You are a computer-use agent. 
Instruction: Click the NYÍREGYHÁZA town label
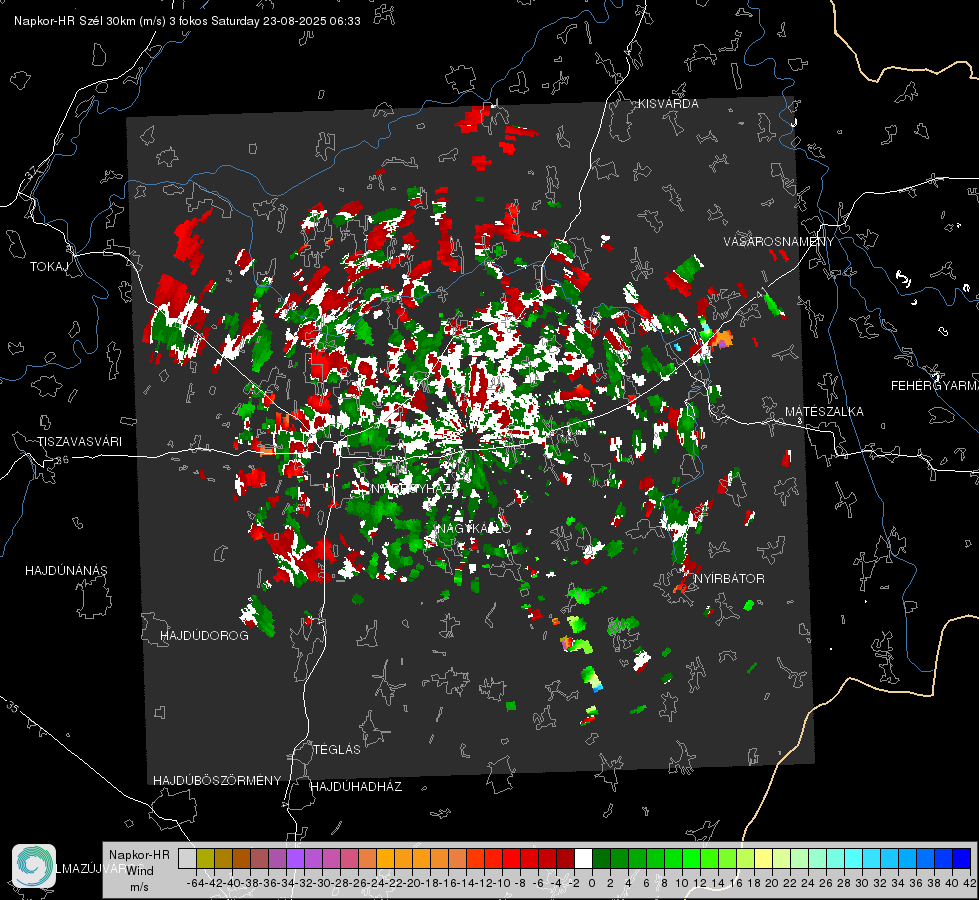pyautogui.click(x=415, y=488)
